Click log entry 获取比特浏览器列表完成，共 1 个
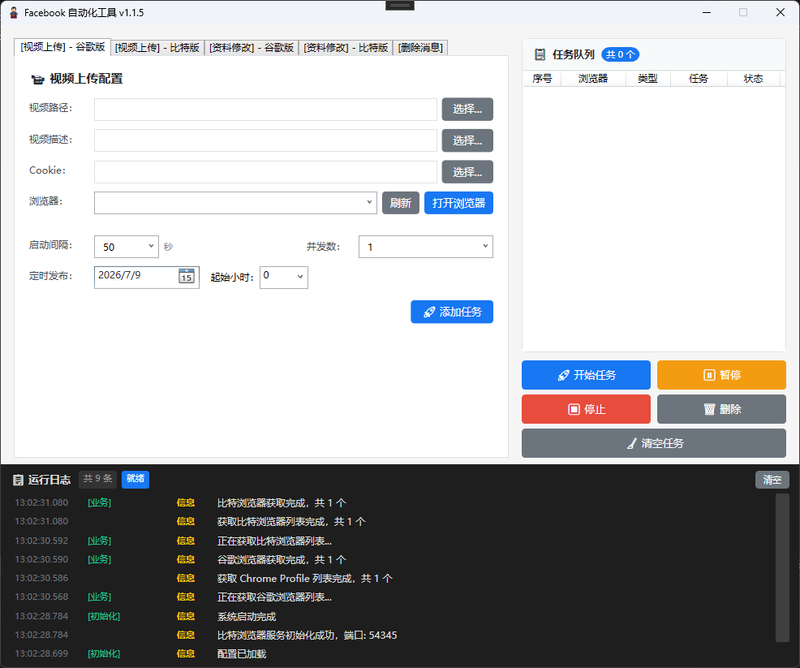800x668 pixels. pyautogui.click(x=291, y=522)
